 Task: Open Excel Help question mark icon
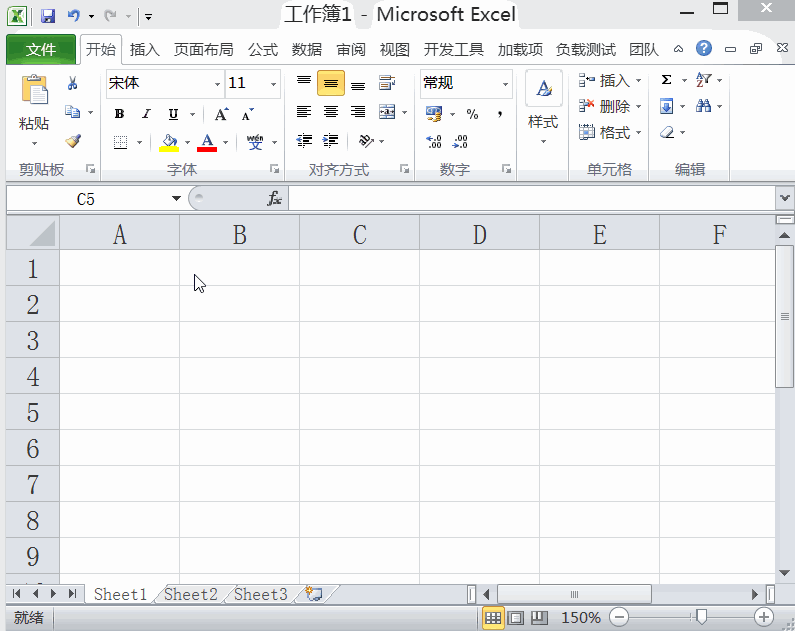pos(704,49)
